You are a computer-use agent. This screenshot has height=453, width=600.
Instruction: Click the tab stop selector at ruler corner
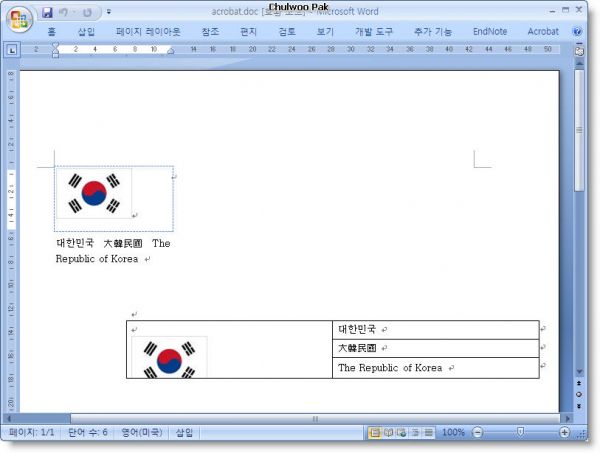coord(12,50)
